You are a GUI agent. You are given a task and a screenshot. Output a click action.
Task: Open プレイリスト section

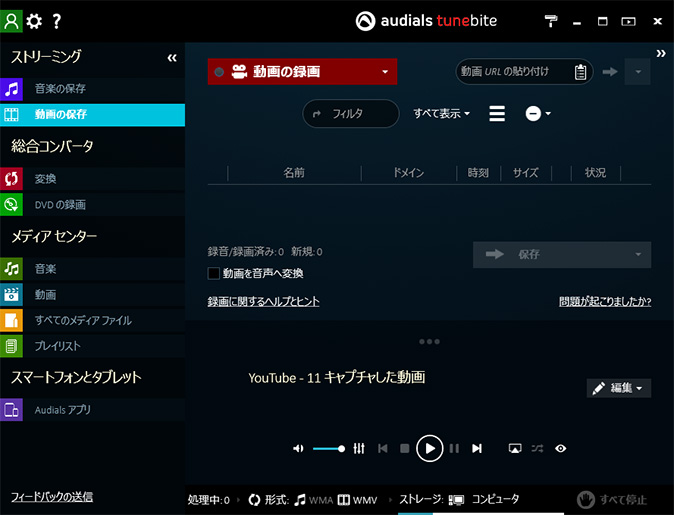[x=92, y=346]
